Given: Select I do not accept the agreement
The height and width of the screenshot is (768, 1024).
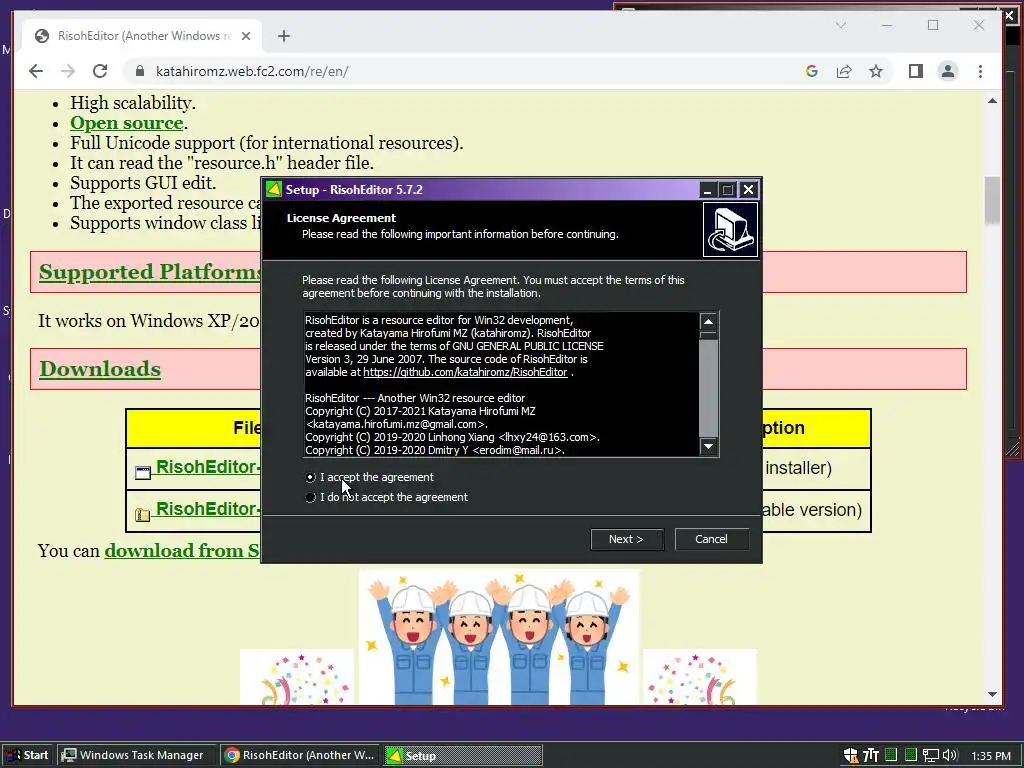Looking at the screenshot, I should [x=310, y=498].
